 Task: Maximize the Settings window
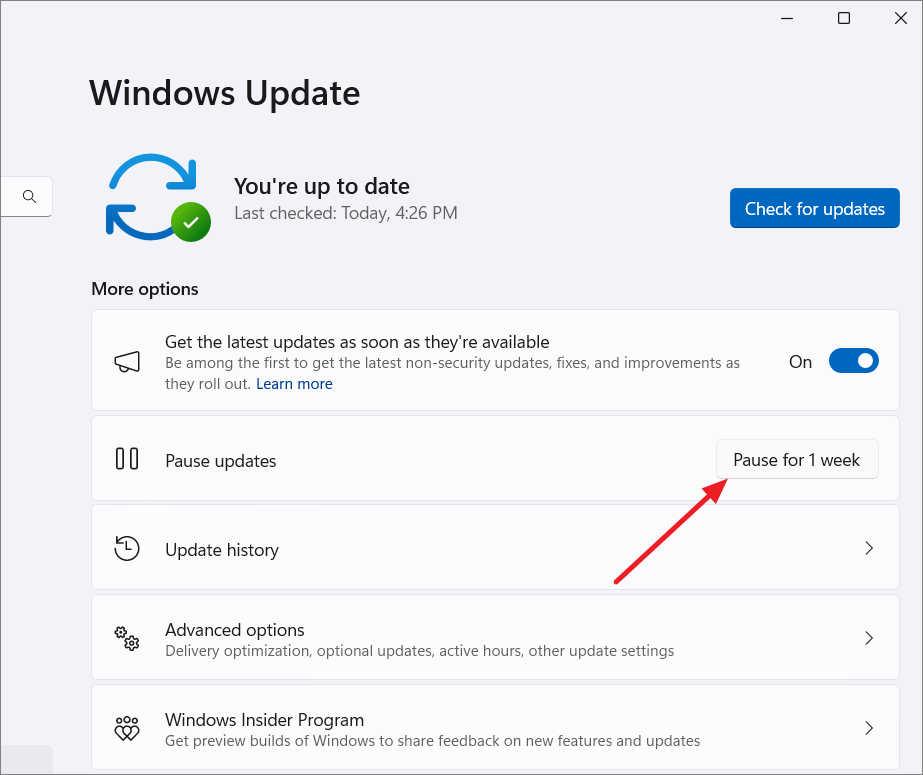844,18
